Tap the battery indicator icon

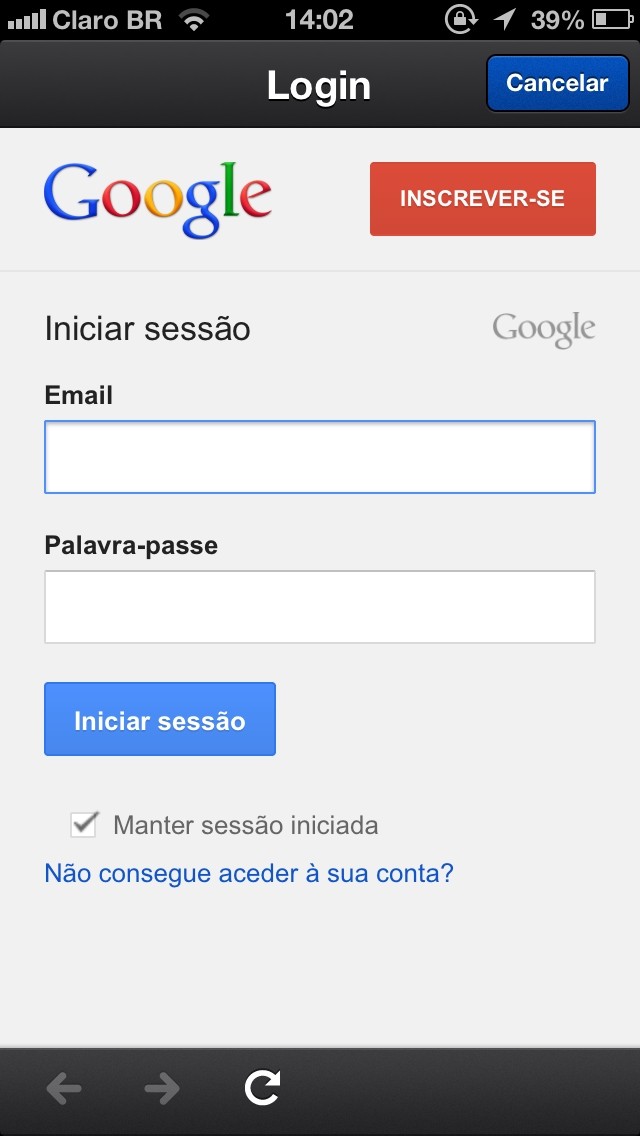coord(612,19)
